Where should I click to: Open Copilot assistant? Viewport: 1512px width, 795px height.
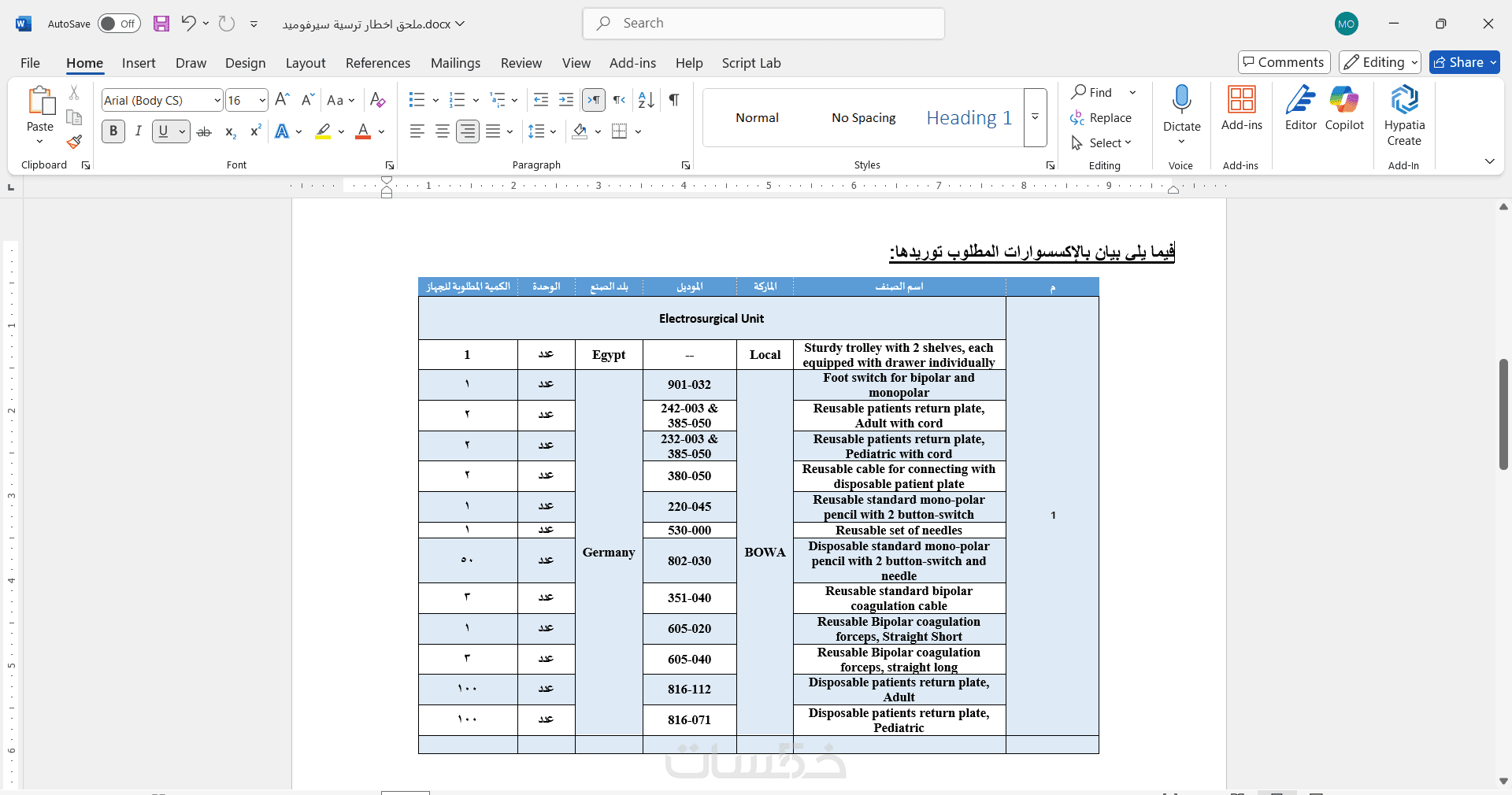pos(1344,108)
